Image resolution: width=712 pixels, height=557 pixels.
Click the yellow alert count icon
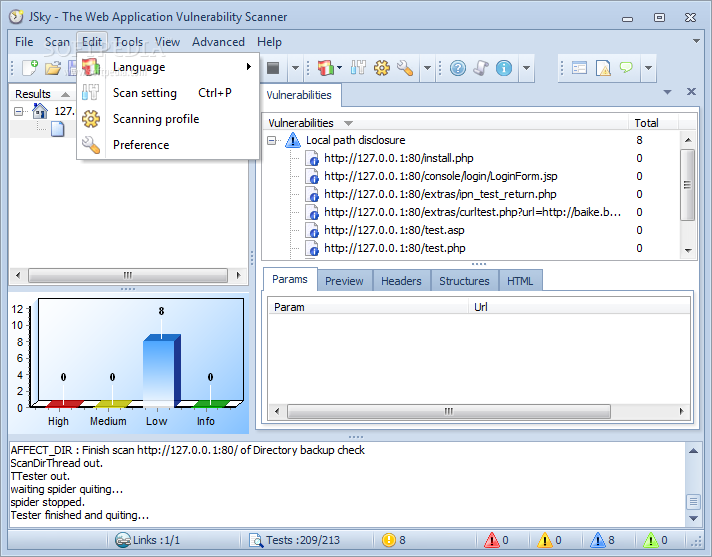pyautogui.click(x=389, y=540)
